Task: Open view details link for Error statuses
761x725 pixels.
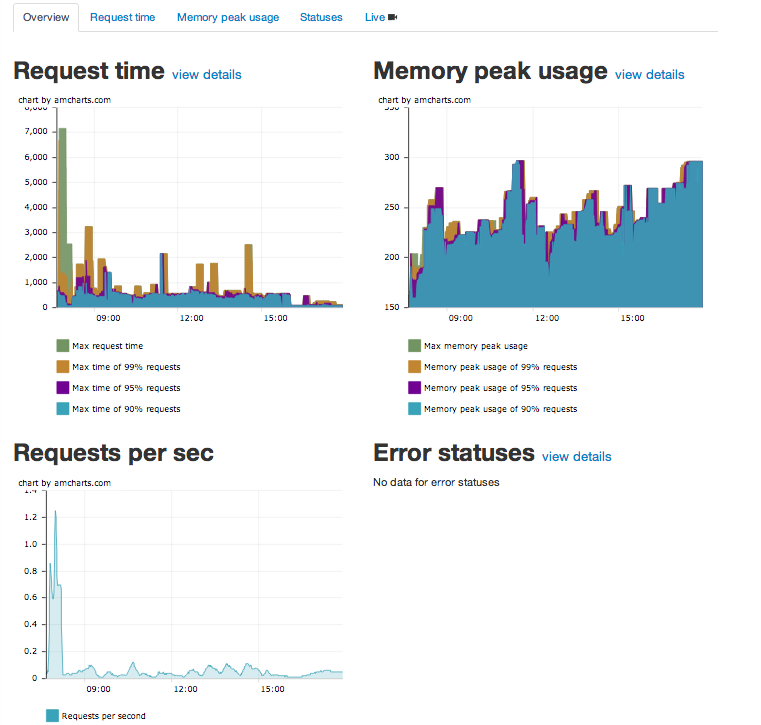Action: point(577,457)
